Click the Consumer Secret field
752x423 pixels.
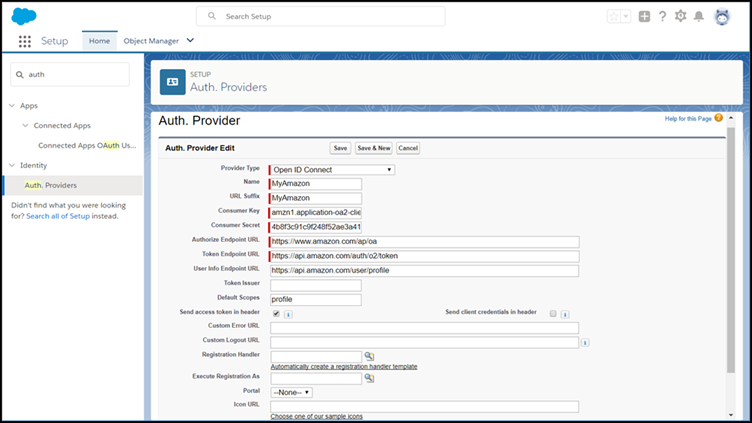point(316,227)
